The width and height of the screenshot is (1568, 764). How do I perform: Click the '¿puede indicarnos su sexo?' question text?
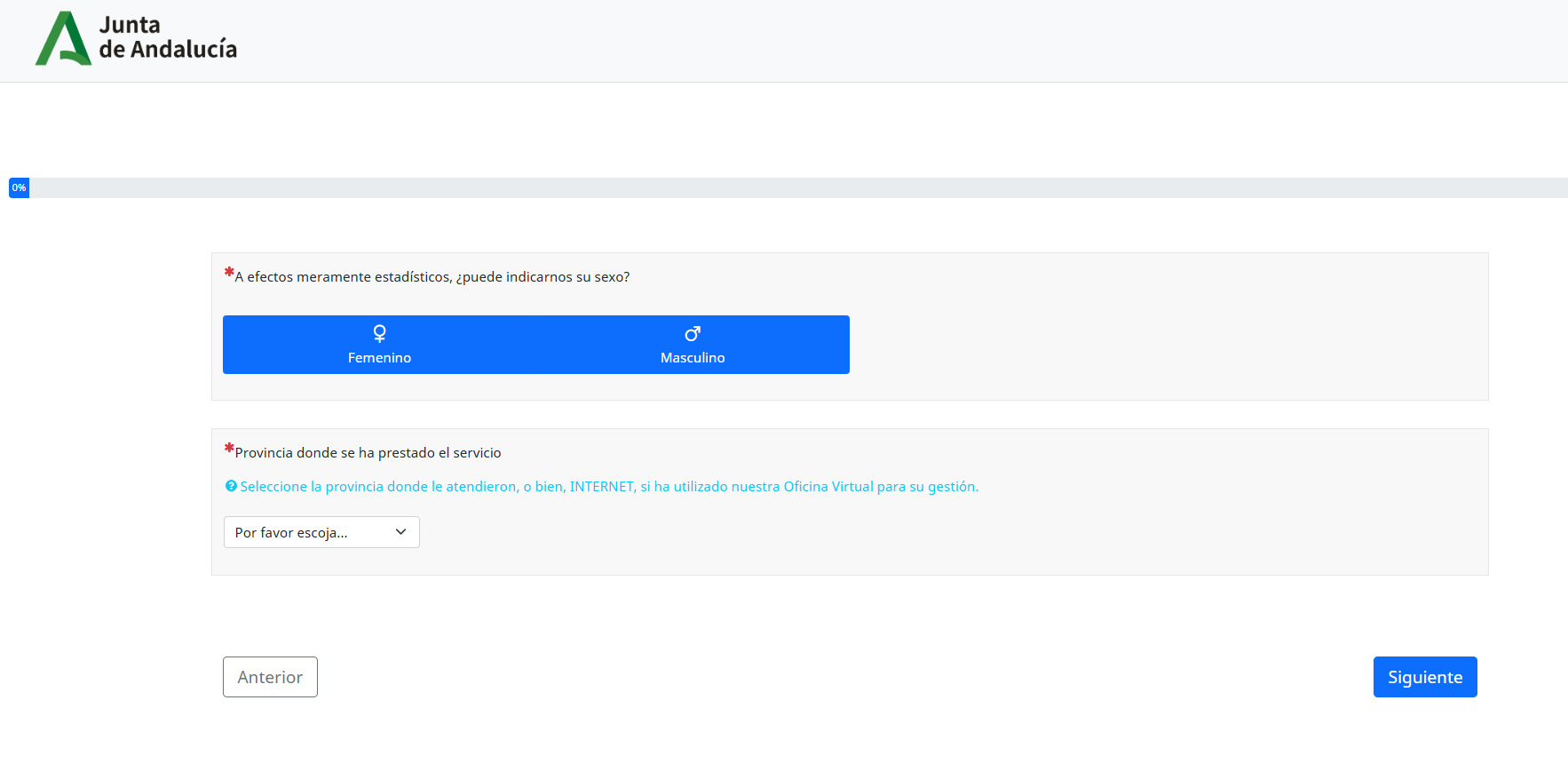pos(432,277)
